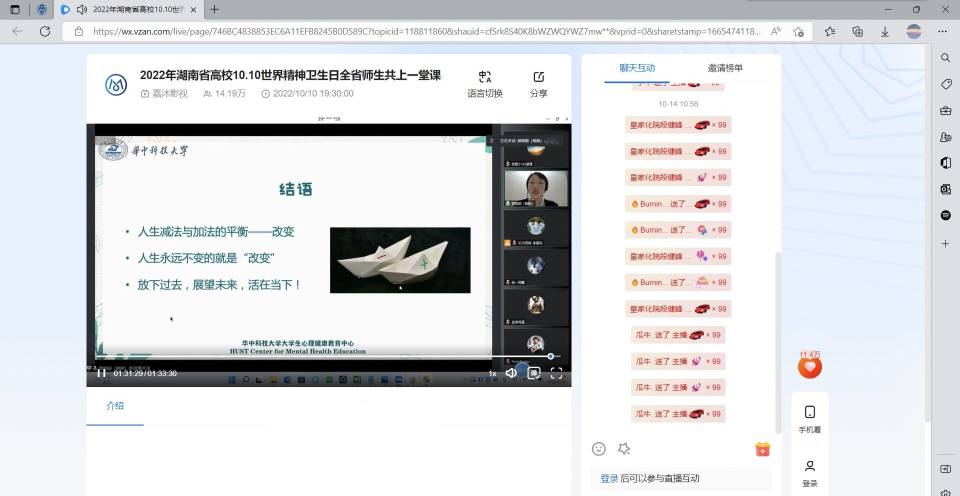This screenshot has width=960, height=496.
Task: Toggle the danmaku overlay in the player
Action: [534, 373]
